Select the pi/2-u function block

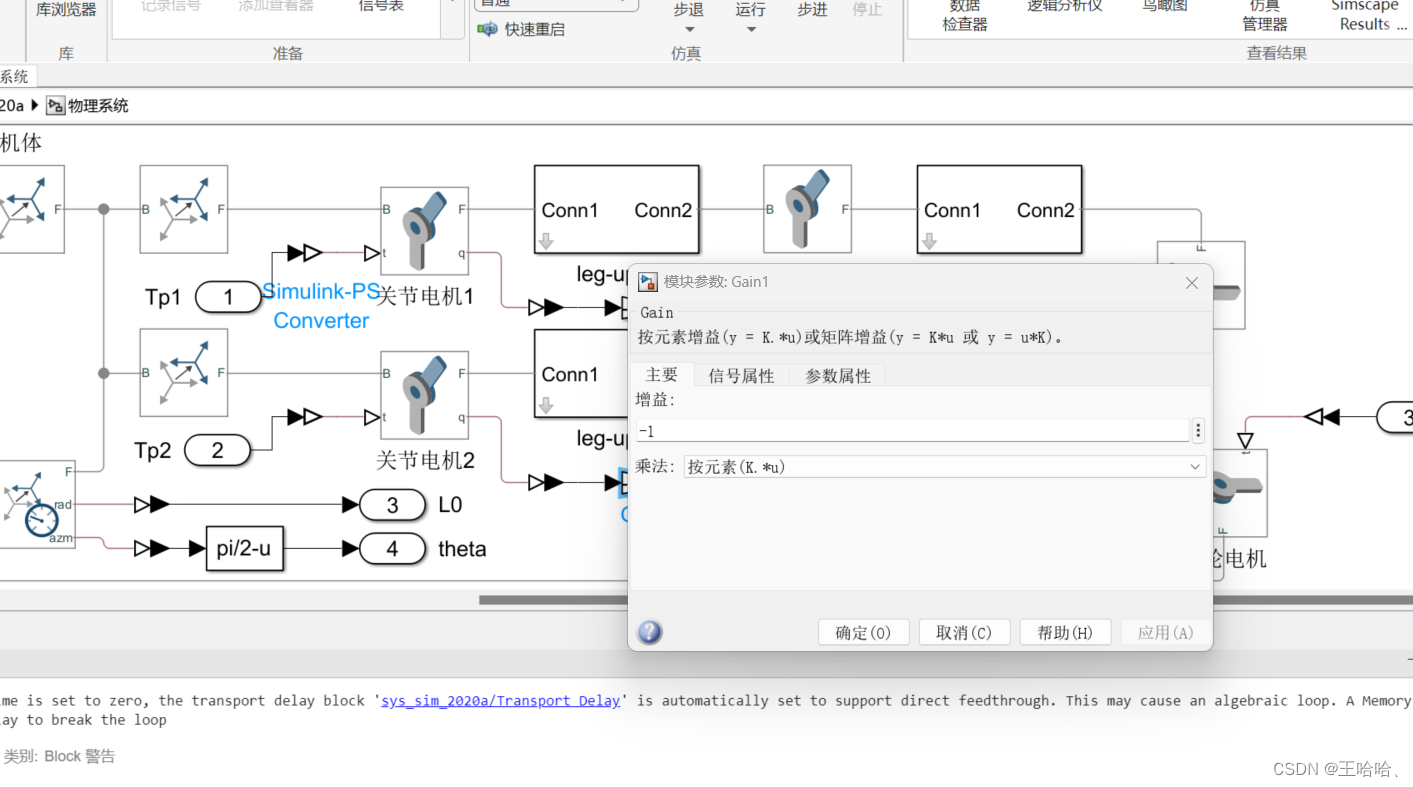pos(244,549)
